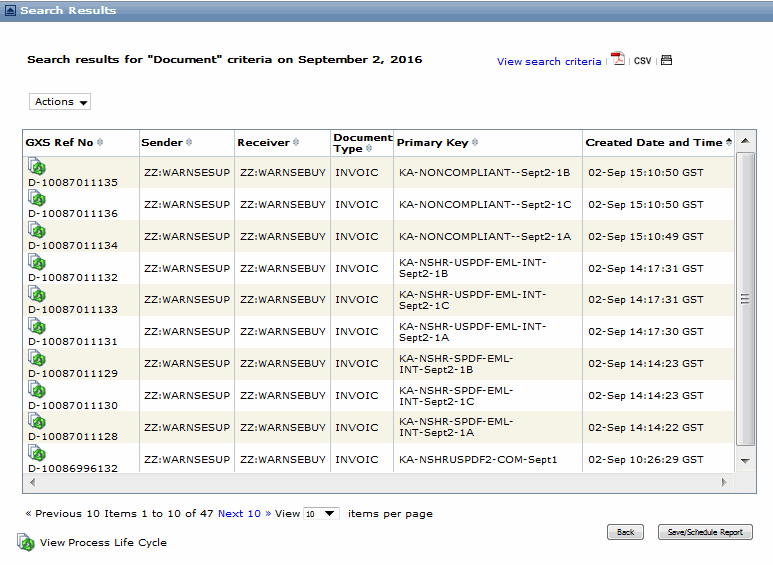Sort by Sender column header
The width and height of the screenshot is (773, 565).
coord(161,143)
